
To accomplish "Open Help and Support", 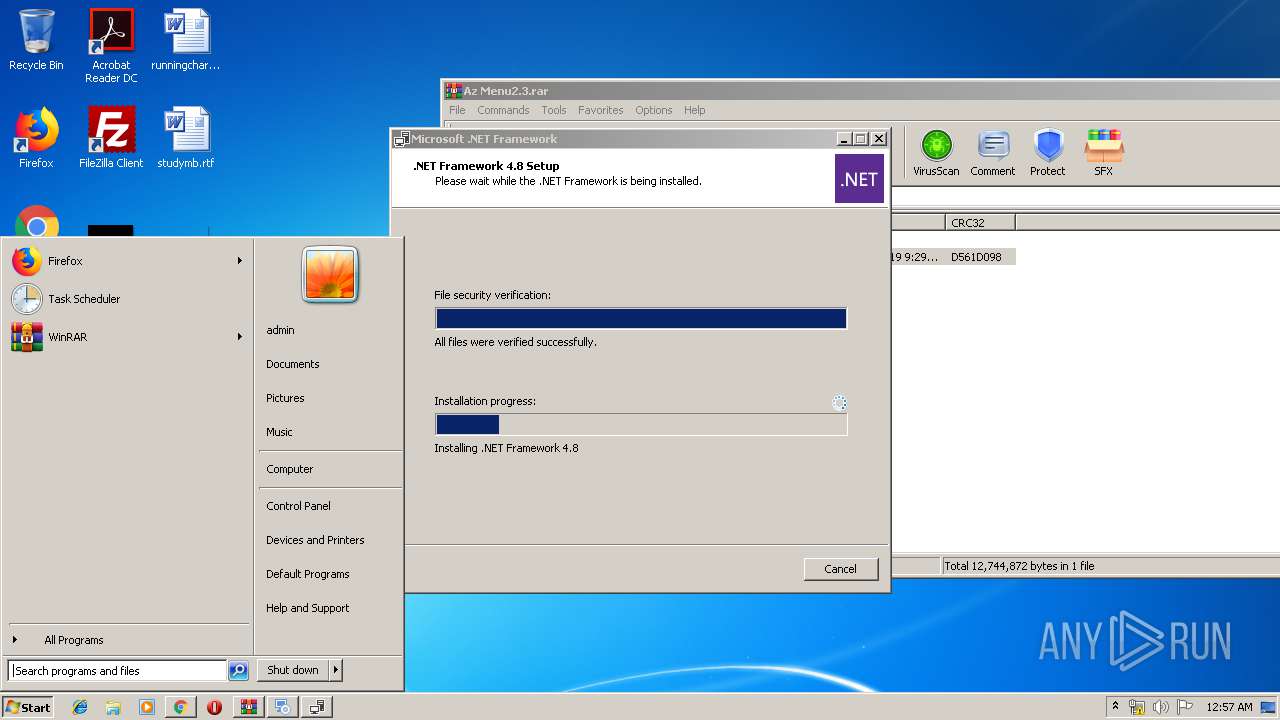I will point(308,608).
